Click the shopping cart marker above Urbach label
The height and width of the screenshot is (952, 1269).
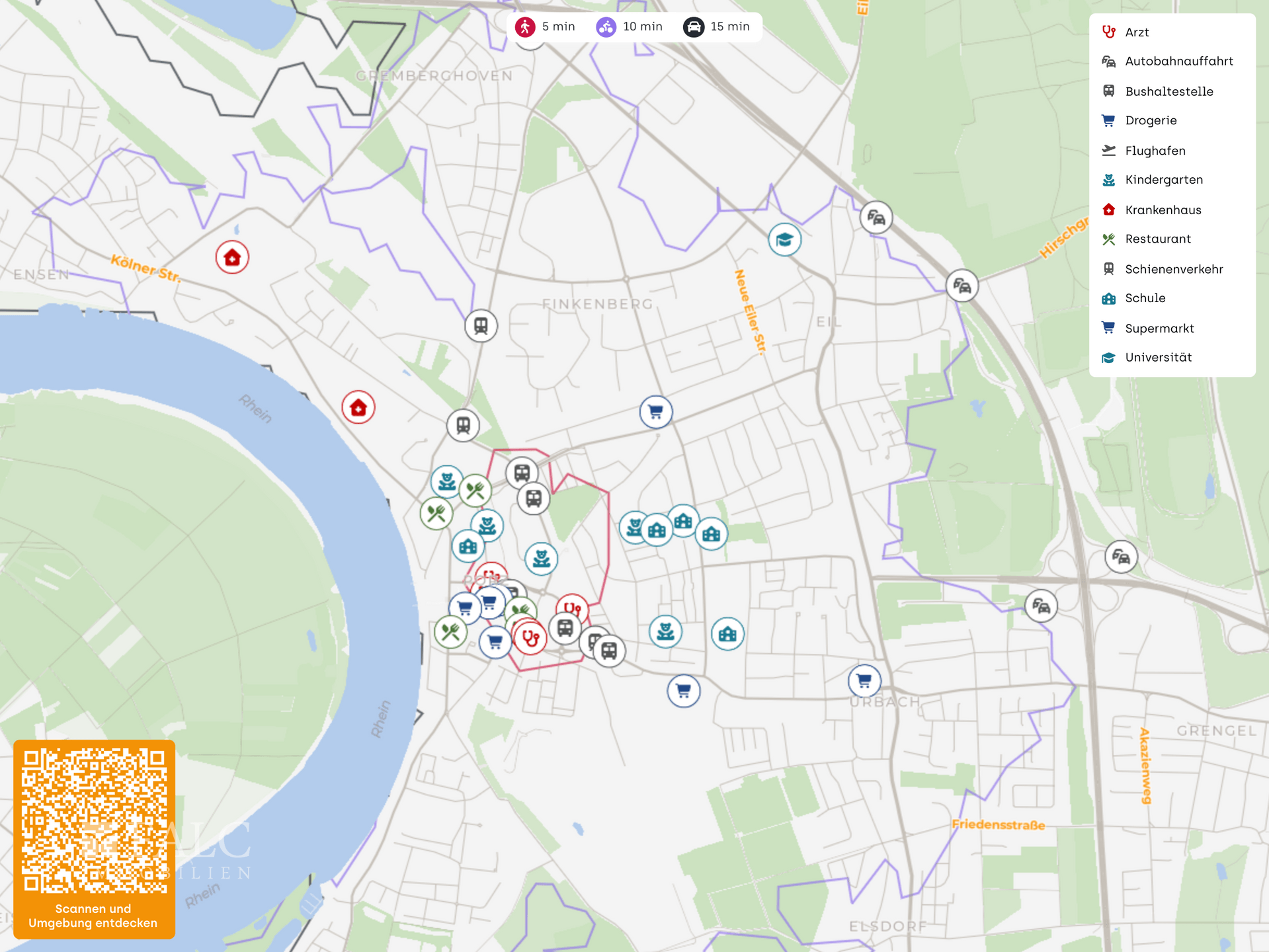[x=864, y=680]
